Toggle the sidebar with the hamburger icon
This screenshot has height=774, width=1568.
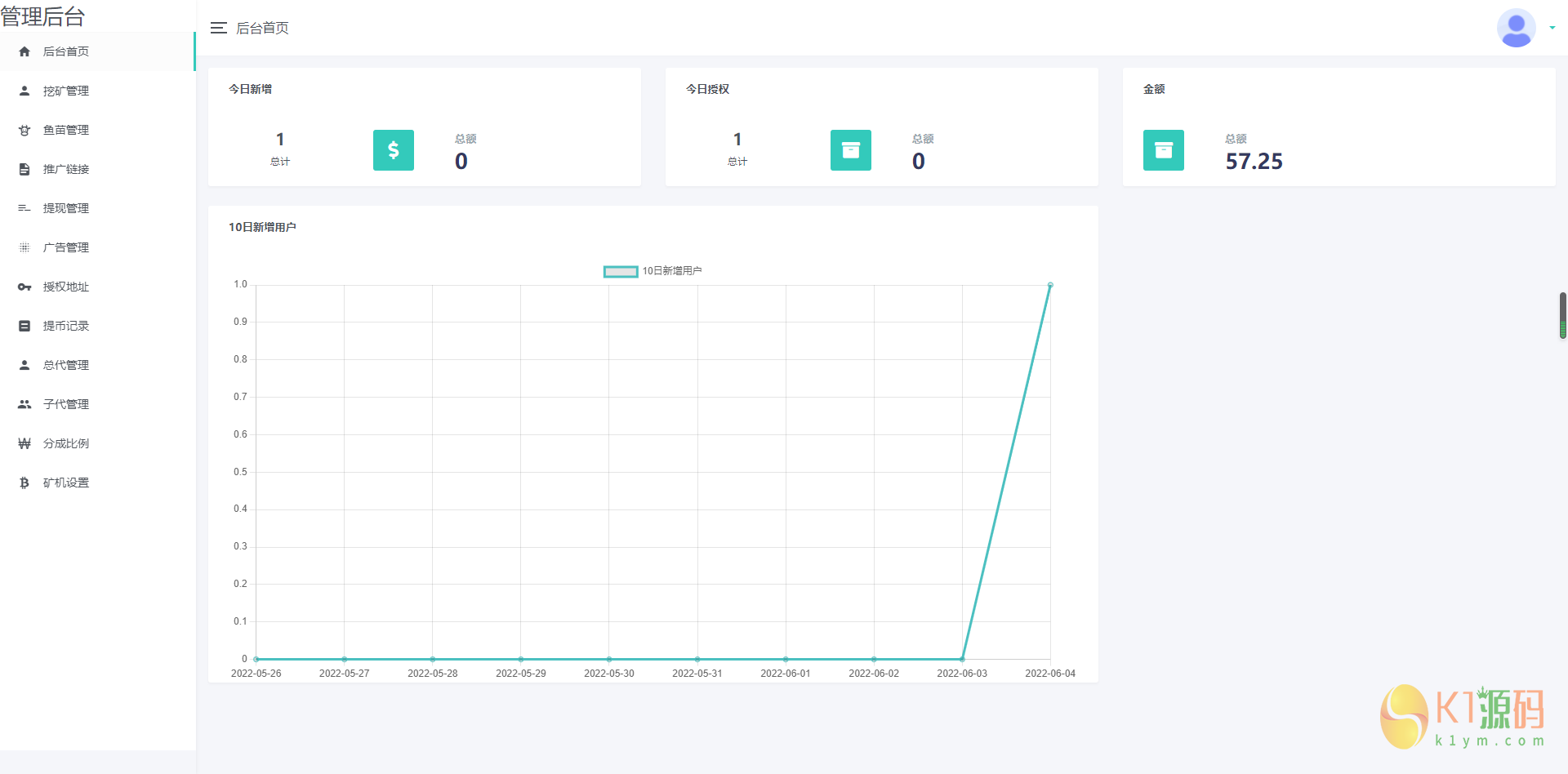click(x=218, y=28)
